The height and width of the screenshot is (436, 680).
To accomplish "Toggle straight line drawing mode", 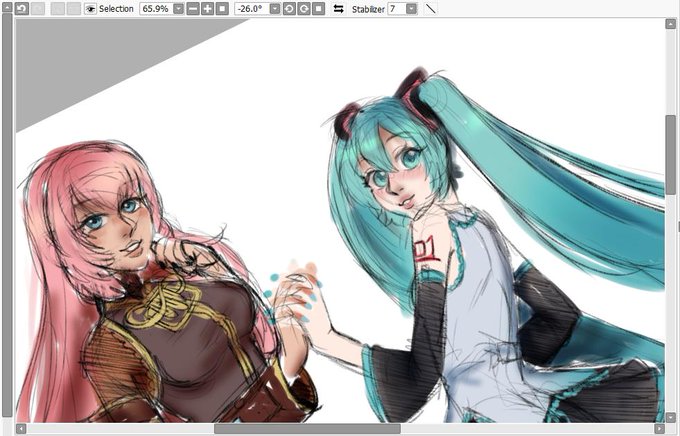I will [x=430, y=9].
